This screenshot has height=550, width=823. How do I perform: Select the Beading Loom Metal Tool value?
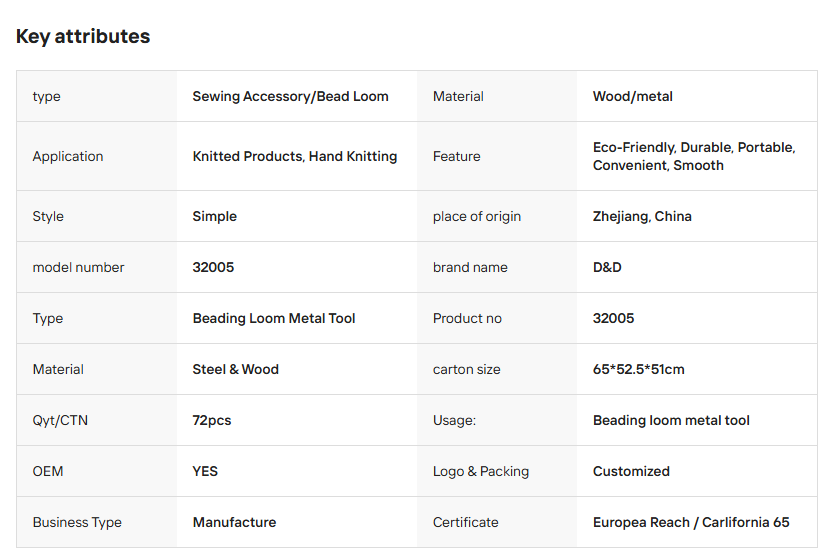point(273,319)
